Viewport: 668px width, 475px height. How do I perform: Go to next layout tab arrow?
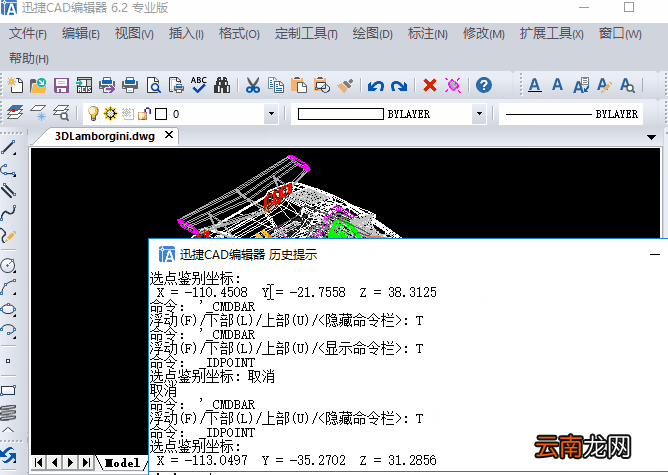(70, 462)
